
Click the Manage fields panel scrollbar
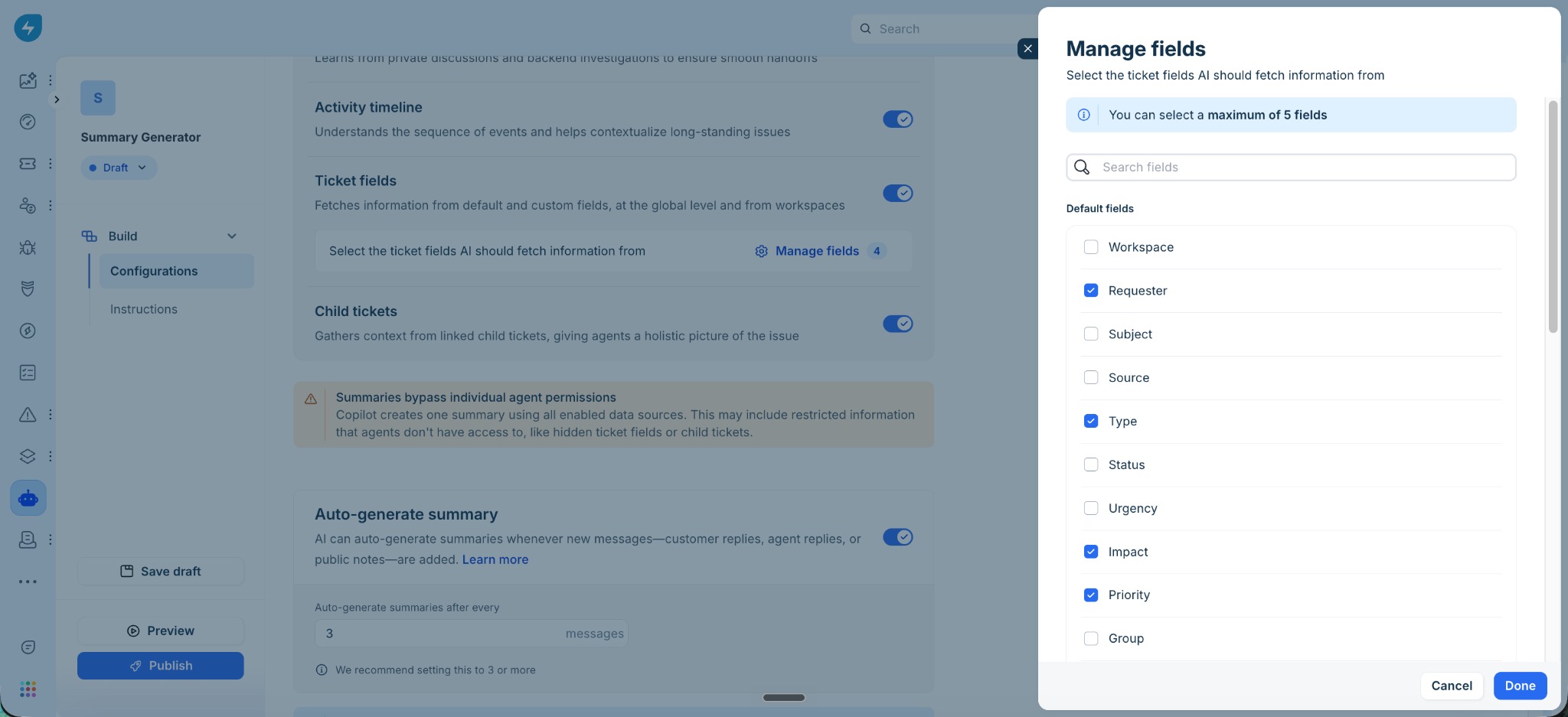tap(1553, 217)
